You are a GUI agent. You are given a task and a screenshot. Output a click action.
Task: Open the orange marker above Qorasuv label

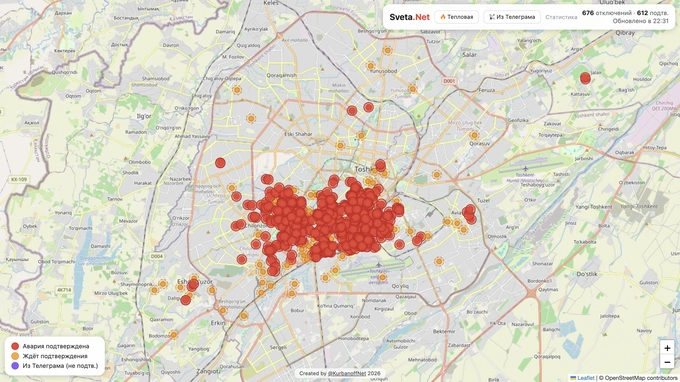pyautogui.click(x=474, y=135)
